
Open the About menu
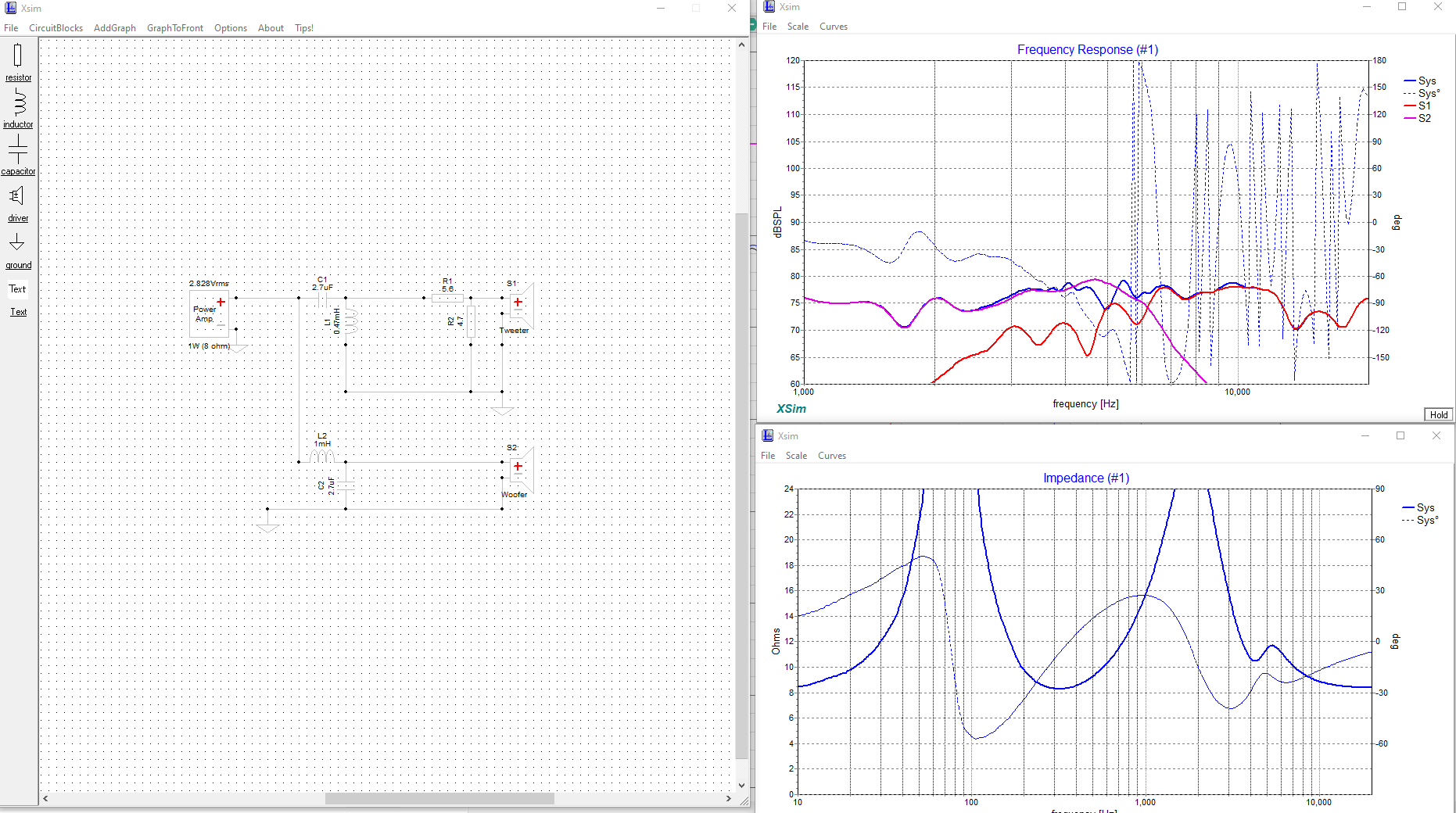coord(271,28)
